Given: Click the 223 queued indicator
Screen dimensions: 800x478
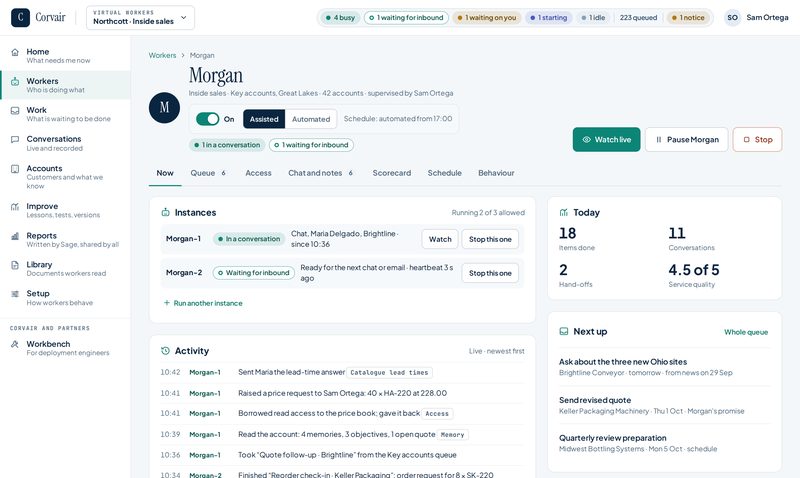Looking at the screenshot, I should pos(638,18).
